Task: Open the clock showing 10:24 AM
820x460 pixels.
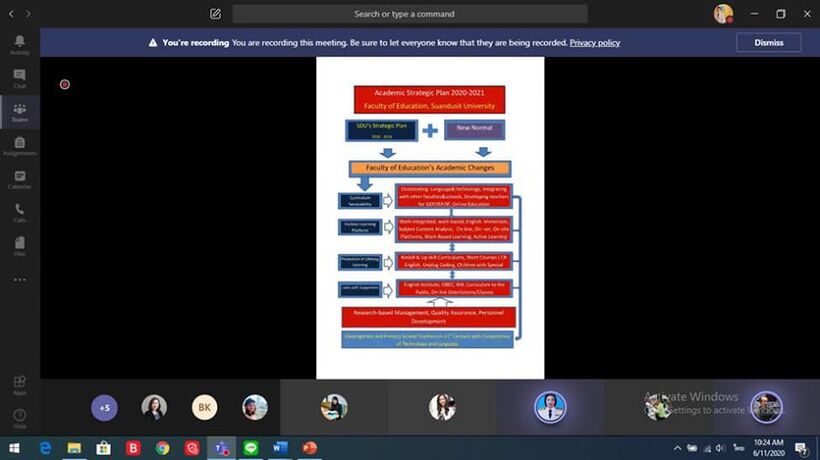Action: coord(768,448)
